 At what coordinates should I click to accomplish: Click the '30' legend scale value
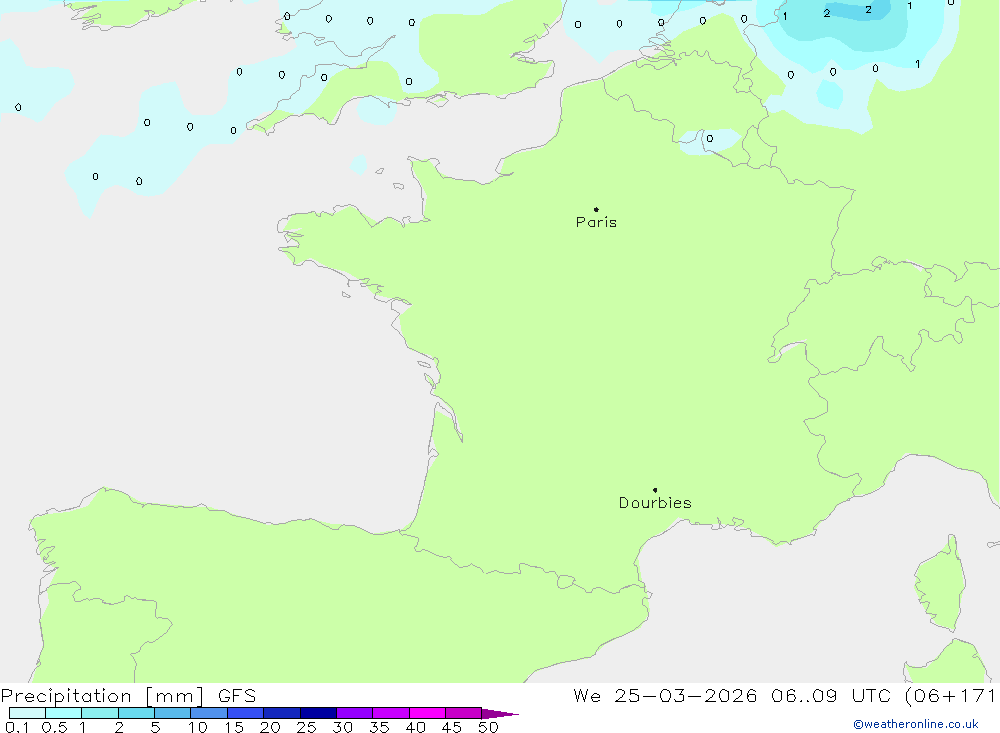tap(342, 727)
